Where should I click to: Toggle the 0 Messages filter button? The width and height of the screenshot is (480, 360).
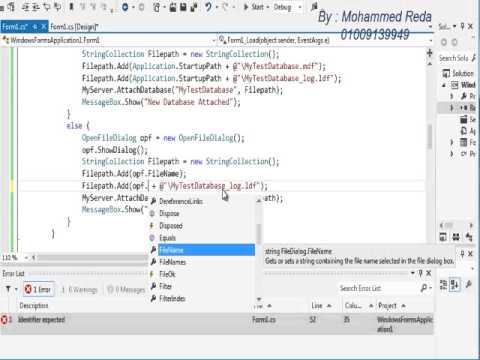(126, 290)
